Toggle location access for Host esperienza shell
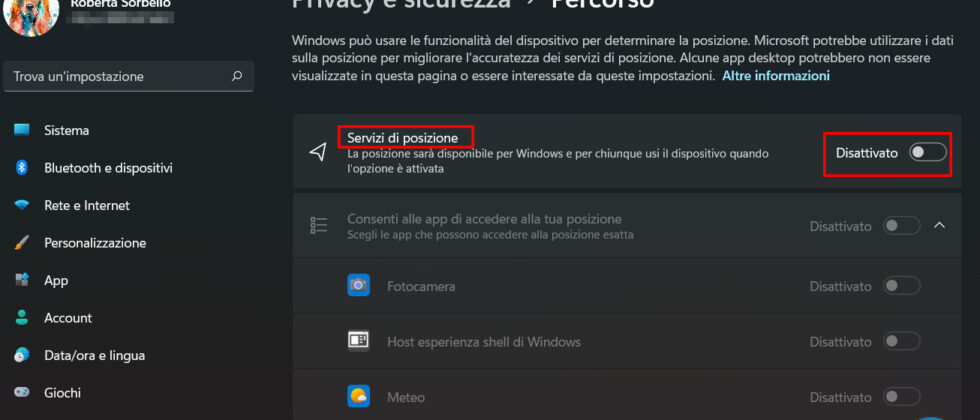The height and width of the screenshot is (420, 980). pyautogui.click(x=901, y=342)
